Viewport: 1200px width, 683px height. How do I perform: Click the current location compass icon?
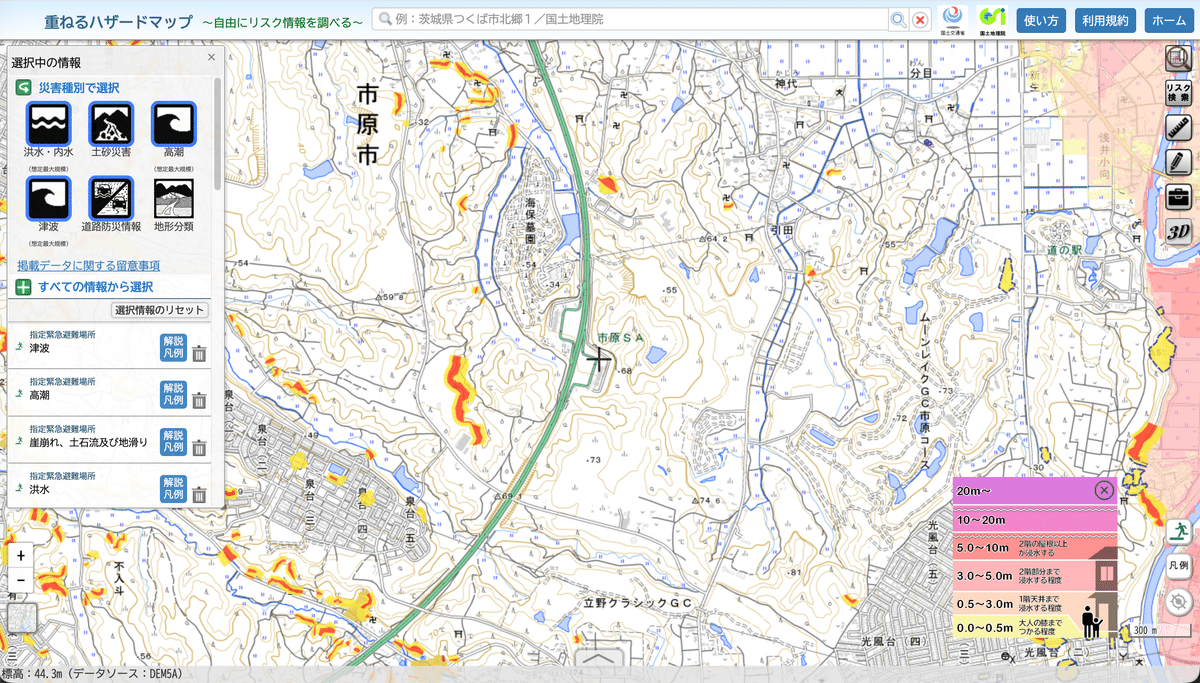point(1181,601)
